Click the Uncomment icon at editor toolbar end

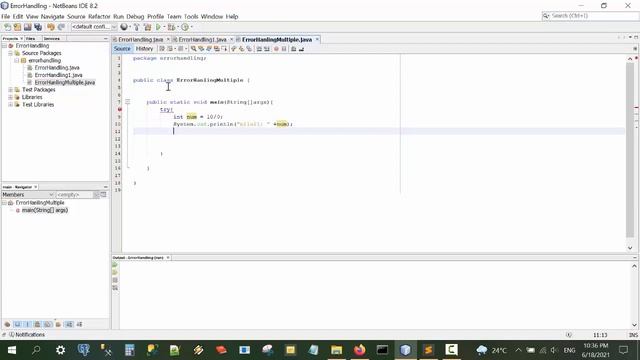pos(301,49)
